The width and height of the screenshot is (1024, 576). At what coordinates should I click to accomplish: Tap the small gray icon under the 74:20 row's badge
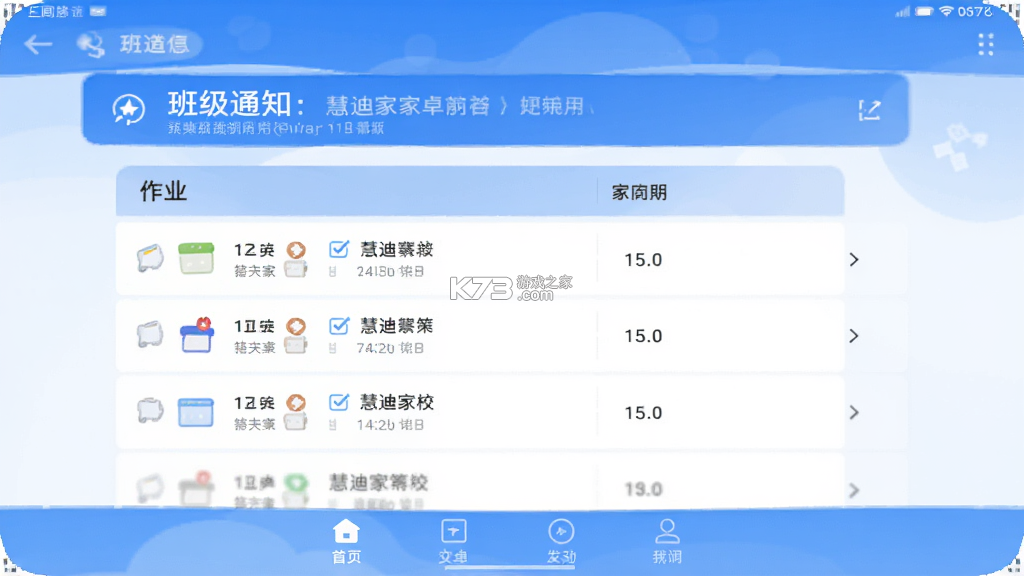(296, 345)
